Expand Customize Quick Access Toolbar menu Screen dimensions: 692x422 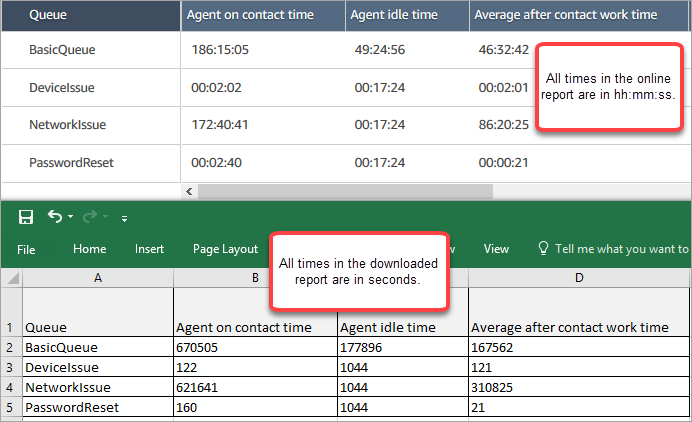[x=124, y=218]
